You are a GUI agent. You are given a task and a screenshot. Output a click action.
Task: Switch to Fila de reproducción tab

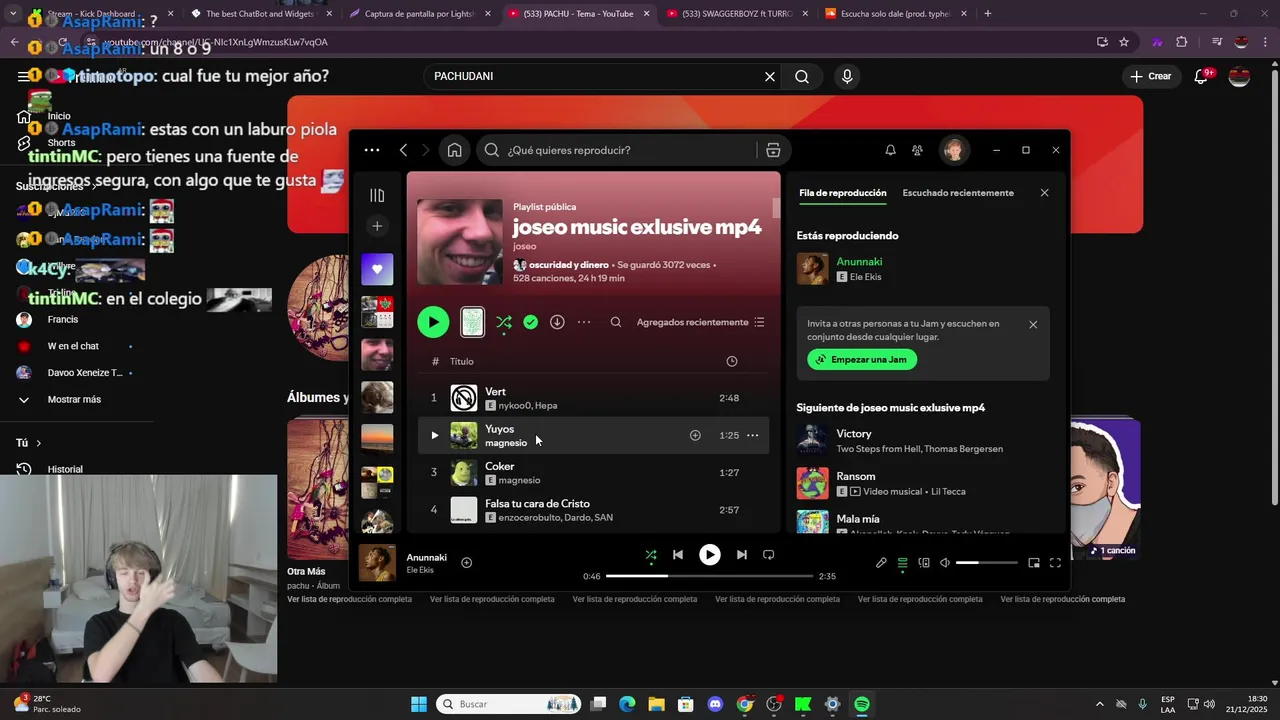point(843,193)
